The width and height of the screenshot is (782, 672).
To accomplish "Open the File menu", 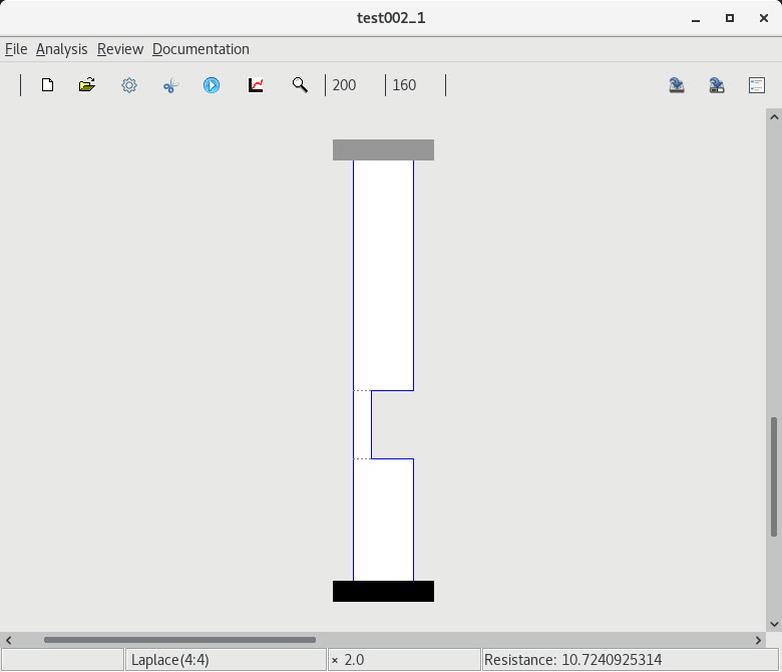I will (x=16, y=49).
